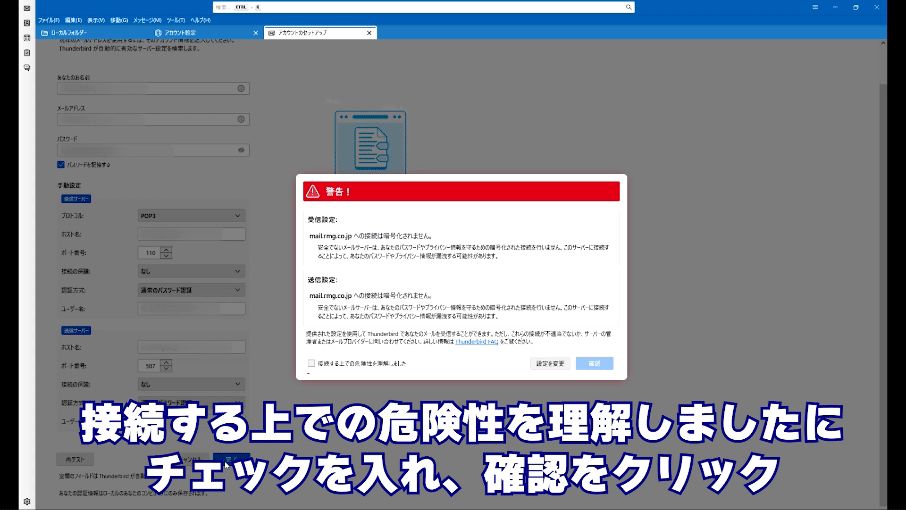Open incoming 接続の保護 dropdown
Image resolution: width=906 pixels, height=510 pixels.
pyautogui.click(x=190, y=271)
